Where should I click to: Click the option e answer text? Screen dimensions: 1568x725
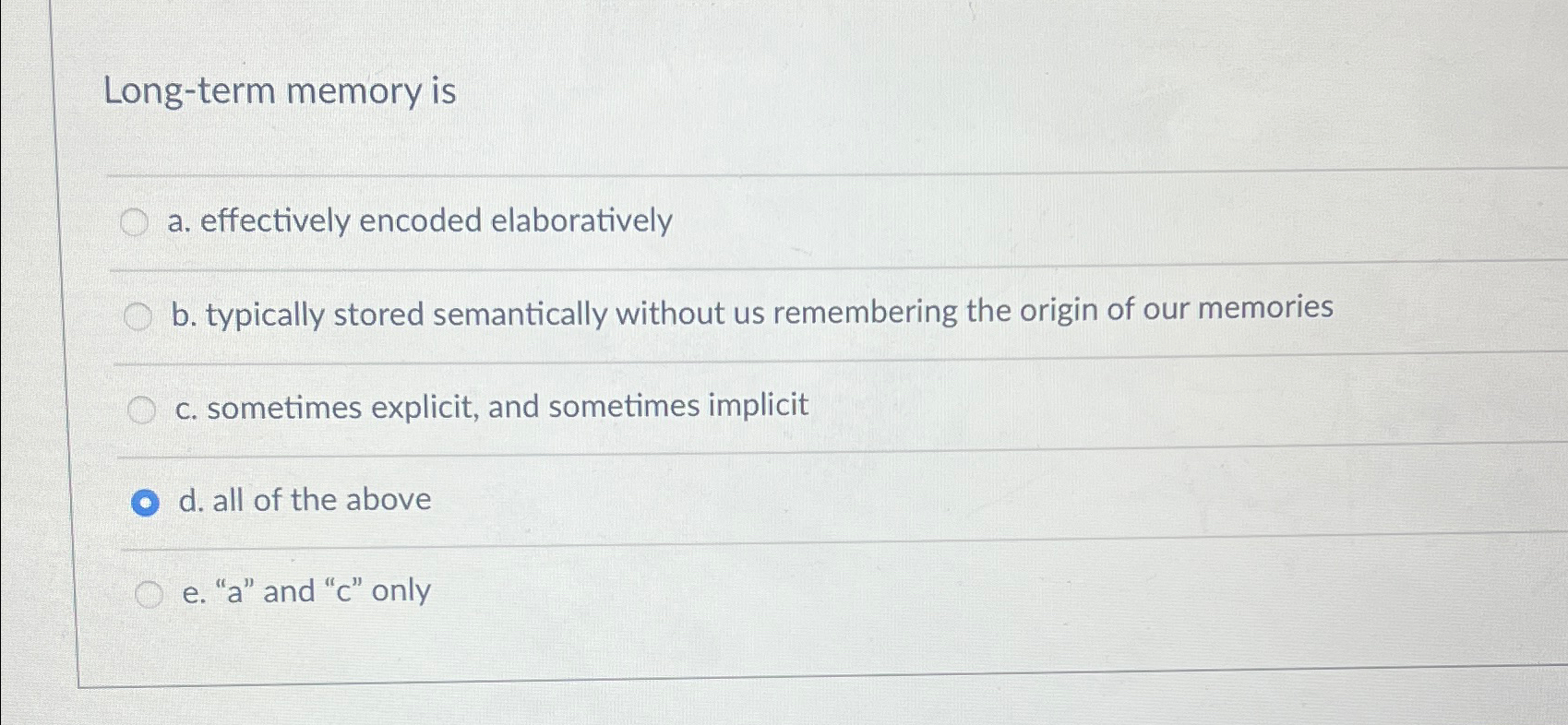coord(305,591)
